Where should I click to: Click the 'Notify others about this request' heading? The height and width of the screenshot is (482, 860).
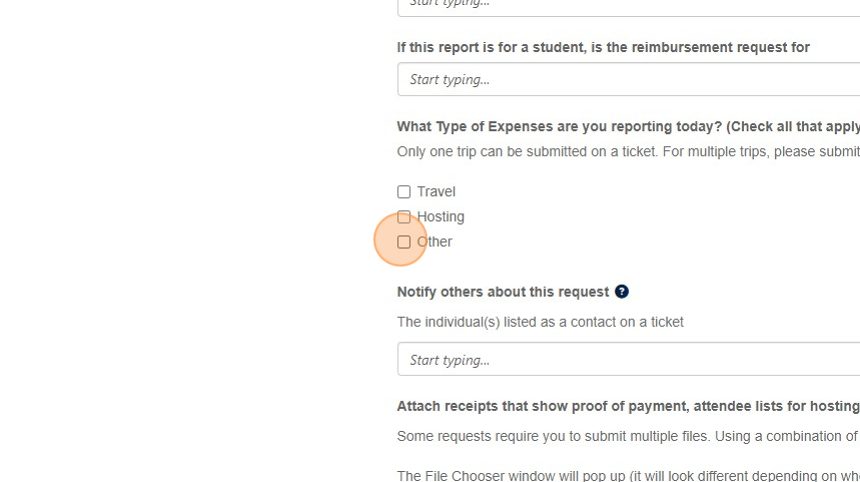coord(503,292)
